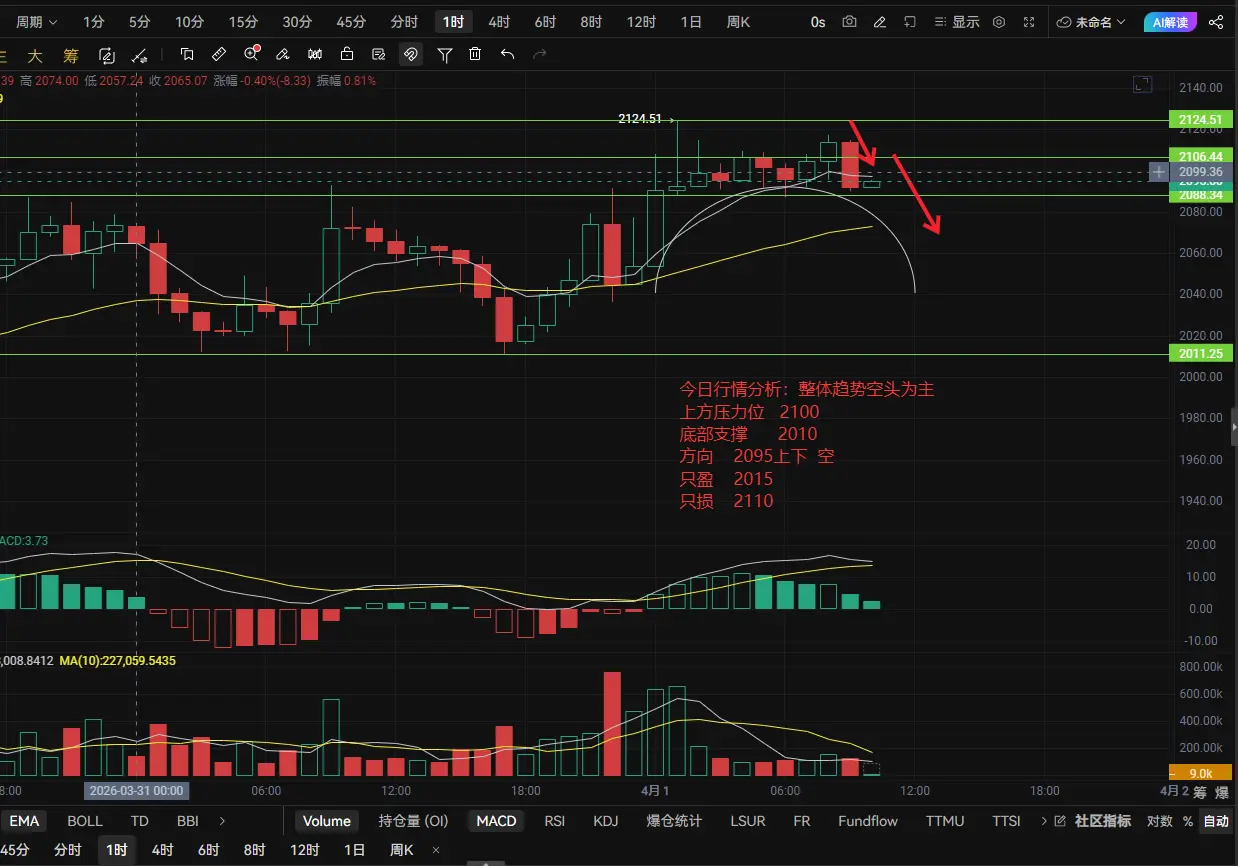Image resolution: width=1238 pixels, height=866 pixels.
Task: Toggle the drawing lock icon
Action: click(x=347, y=55)
